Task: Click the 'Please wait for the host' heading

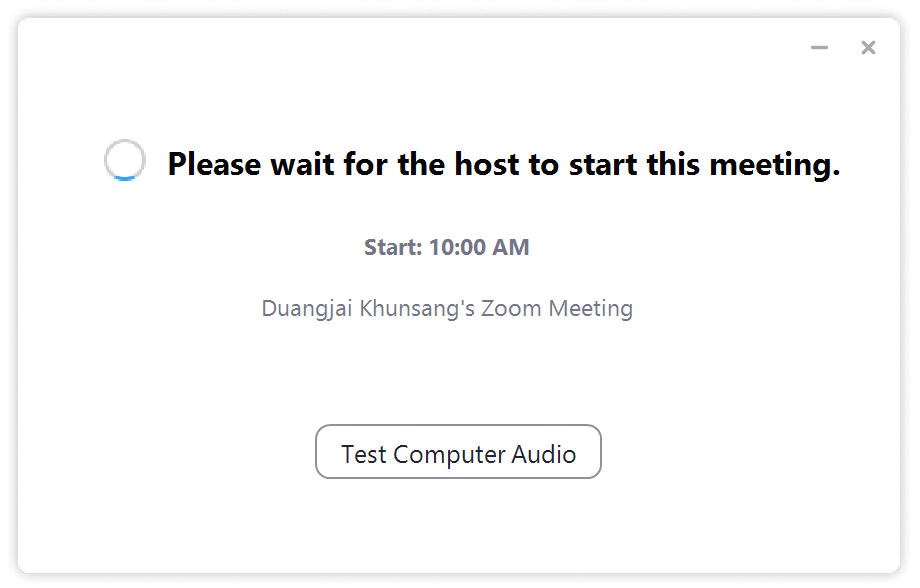Action: point(504,164)
